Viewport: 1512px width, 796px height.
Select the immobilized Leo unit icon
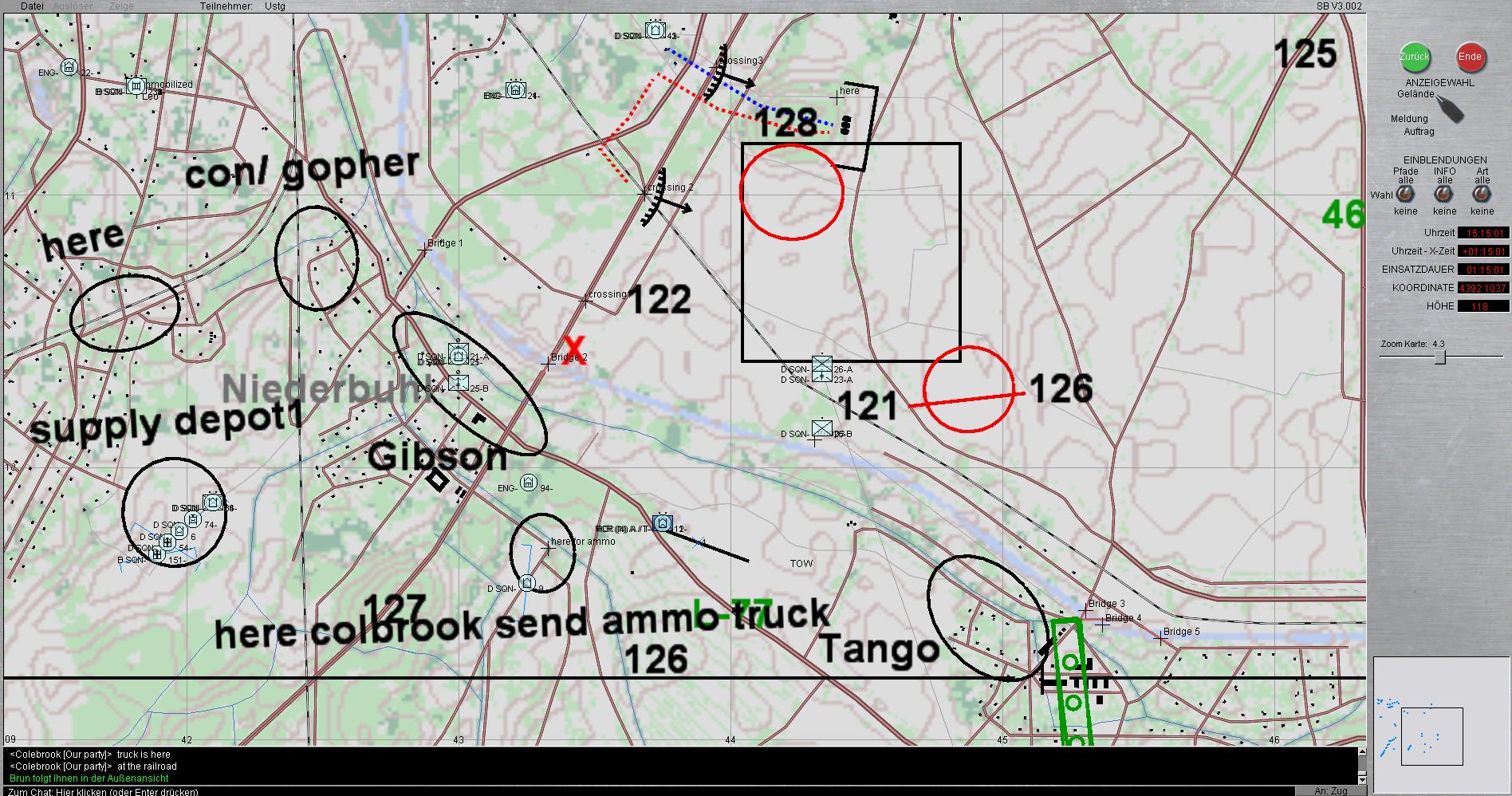tap(136, 85)
